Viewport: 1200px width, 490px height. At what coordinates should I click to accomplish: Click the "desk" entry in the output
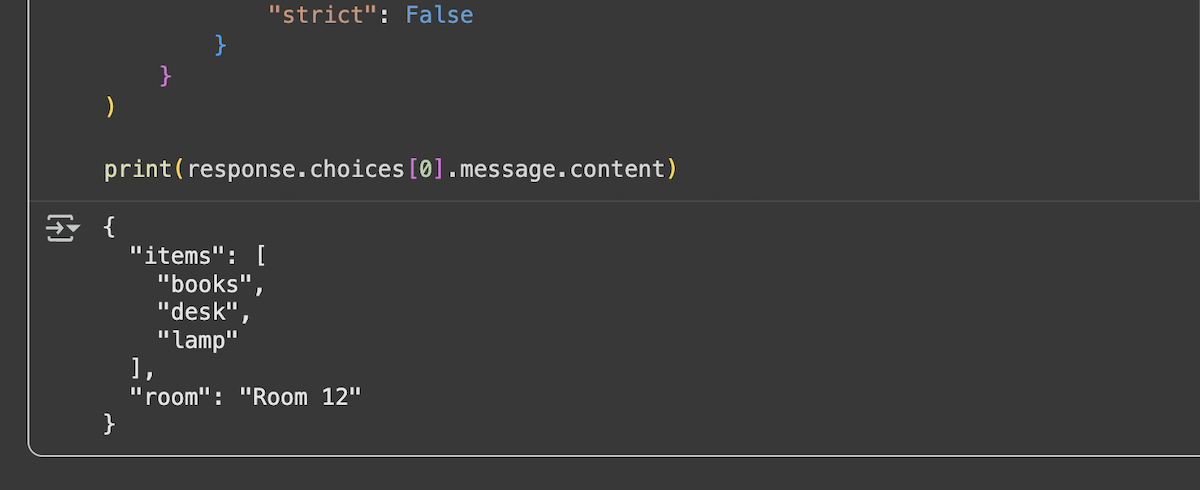(x=200, y=312)
